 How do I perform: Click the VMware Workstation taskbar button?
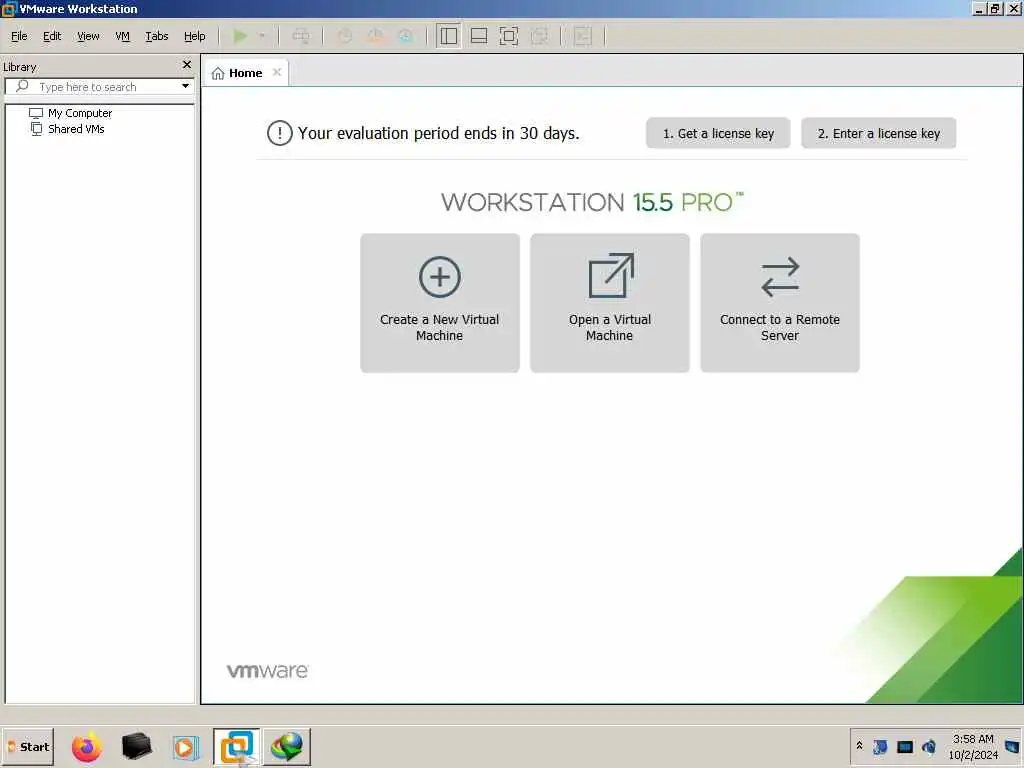click(x=236, y=747)
